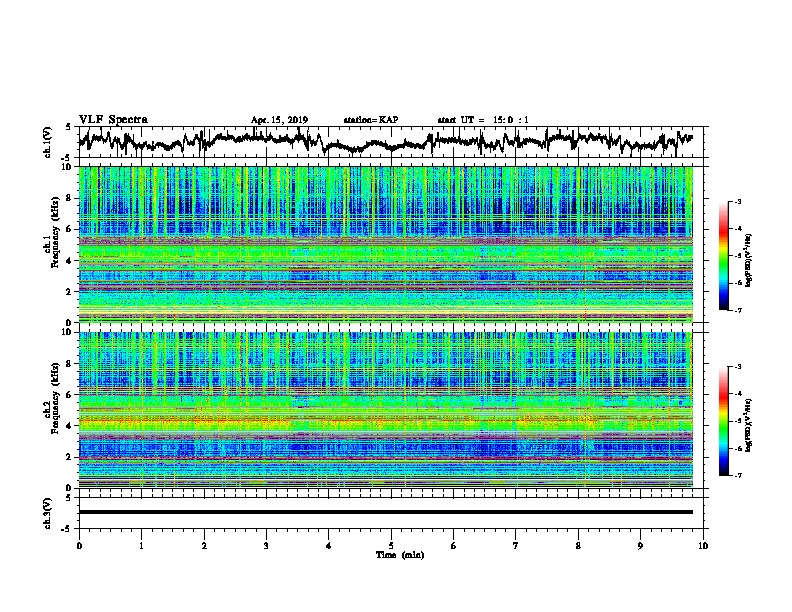792x612 pixels.
Task: Click the thick black ch.3 flat line
Action: (385, 512)
